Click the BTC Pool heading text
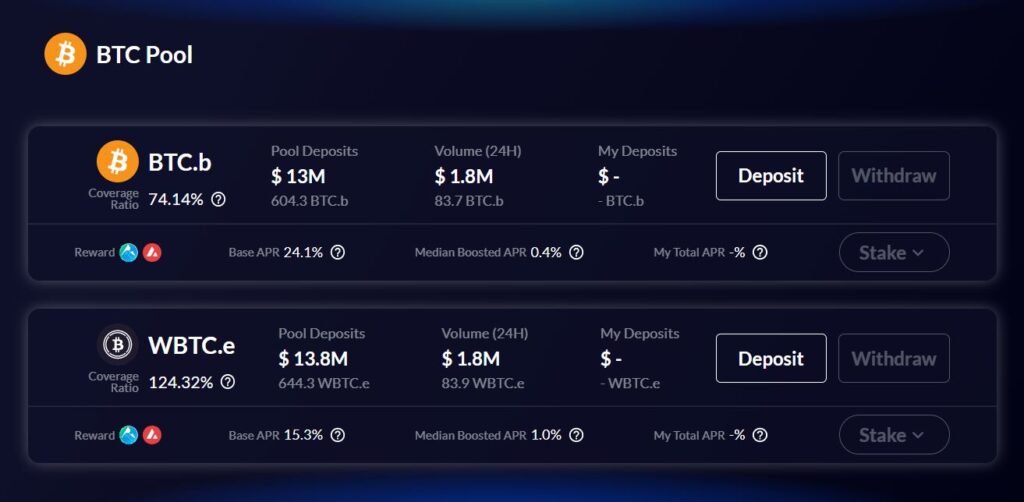The height and width of the screenshot is (502, 1024). [144, 55]
